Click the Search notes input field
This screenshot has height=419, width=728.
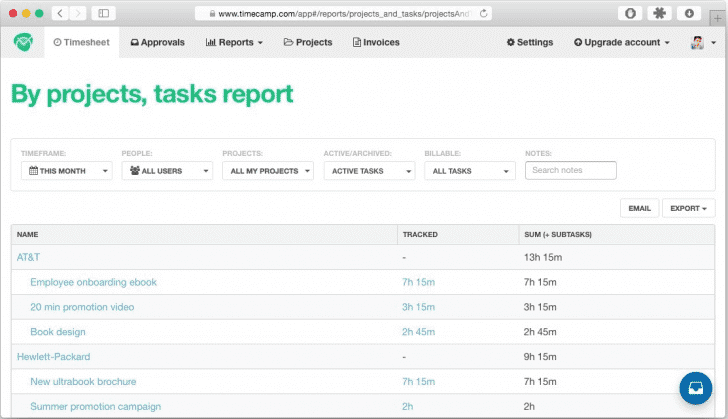pyautogui.click(x=570, y=171)
